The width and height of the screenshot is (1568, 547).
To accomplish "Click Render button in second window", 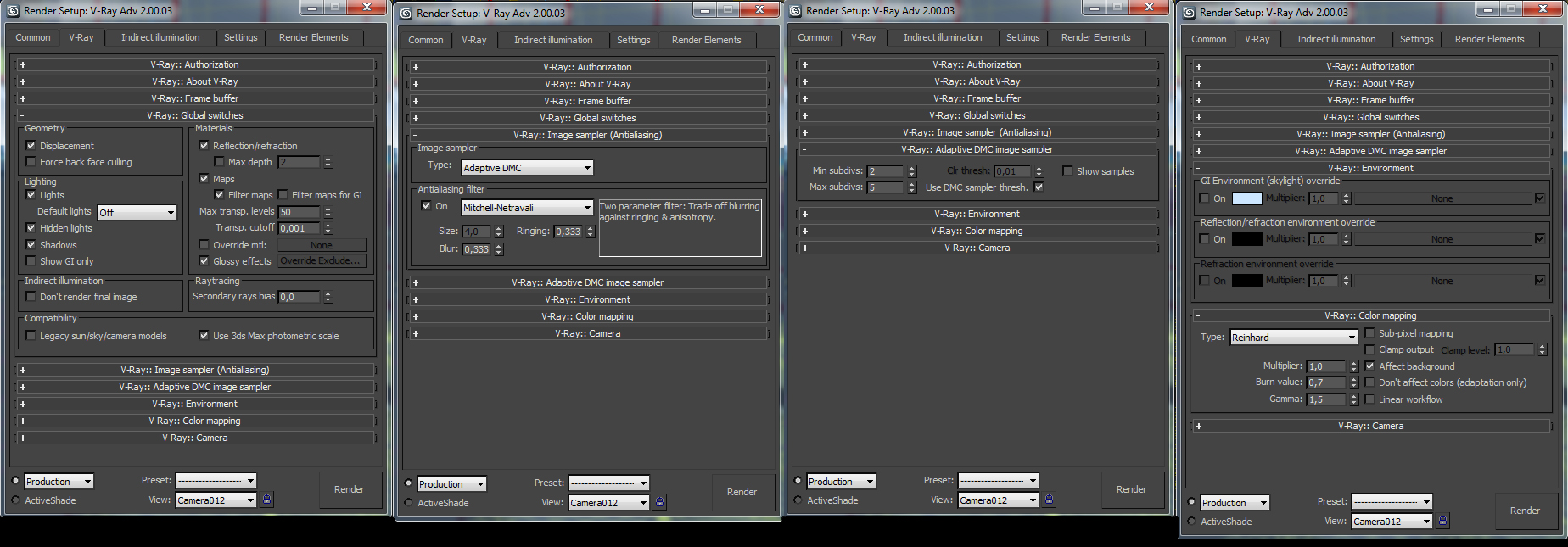I will pyautogui.click(x=742, y=492).
